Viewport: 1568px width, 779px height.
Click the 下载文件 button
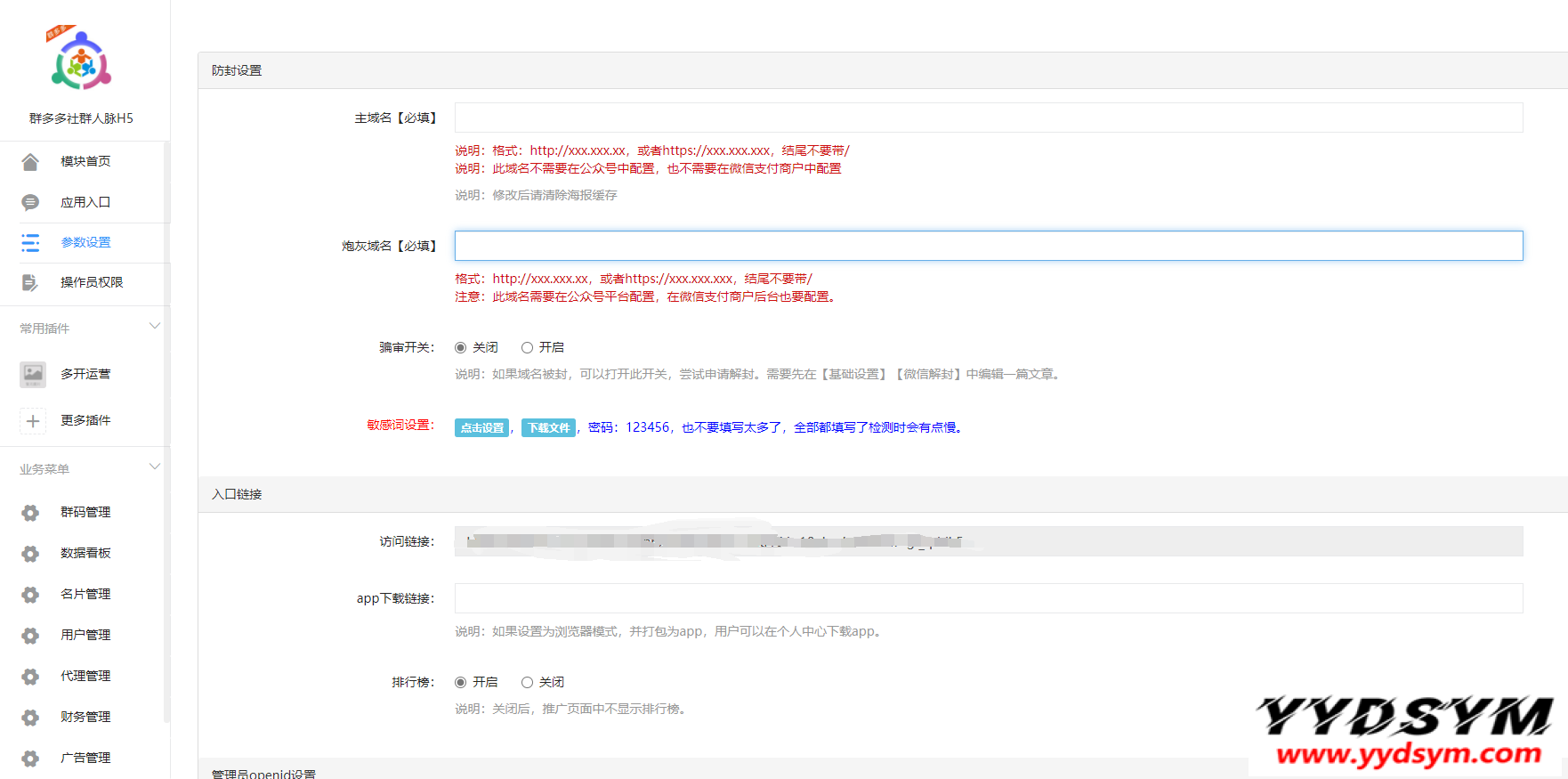click(x=548, y=427)
